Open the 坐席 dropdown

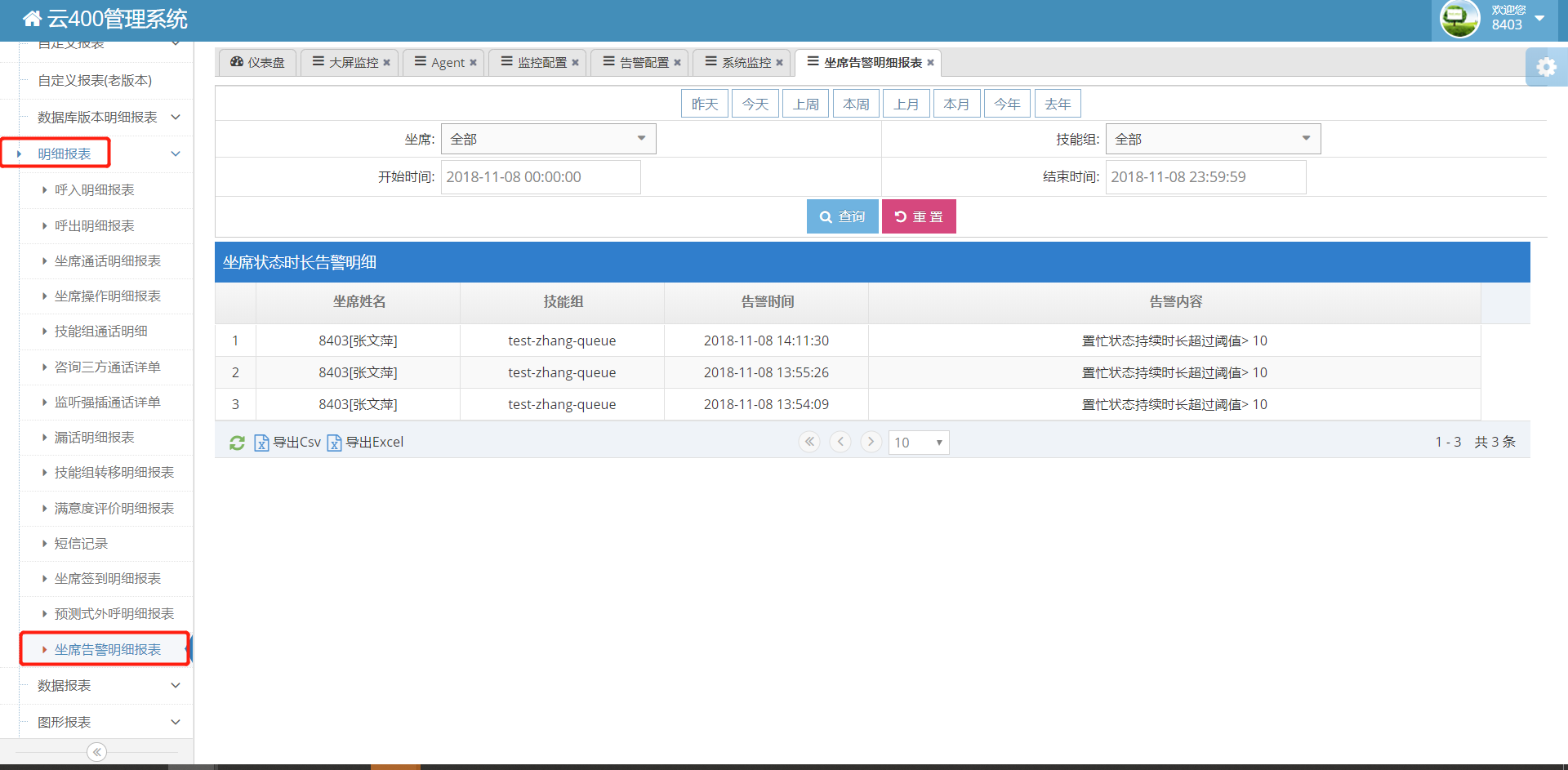click(x=549, y=139)
